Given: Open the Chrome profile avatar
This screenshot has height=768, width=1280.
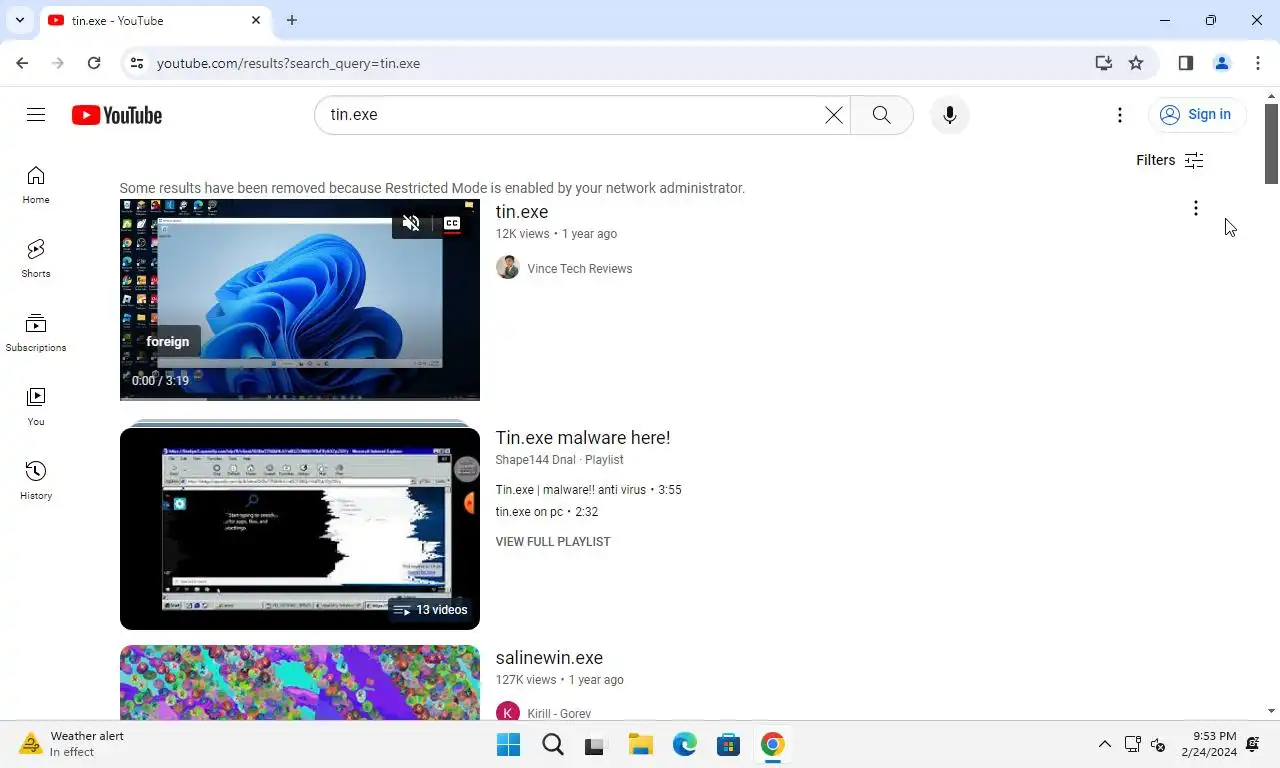Looking at the screenshot, I should point(1221,63).
